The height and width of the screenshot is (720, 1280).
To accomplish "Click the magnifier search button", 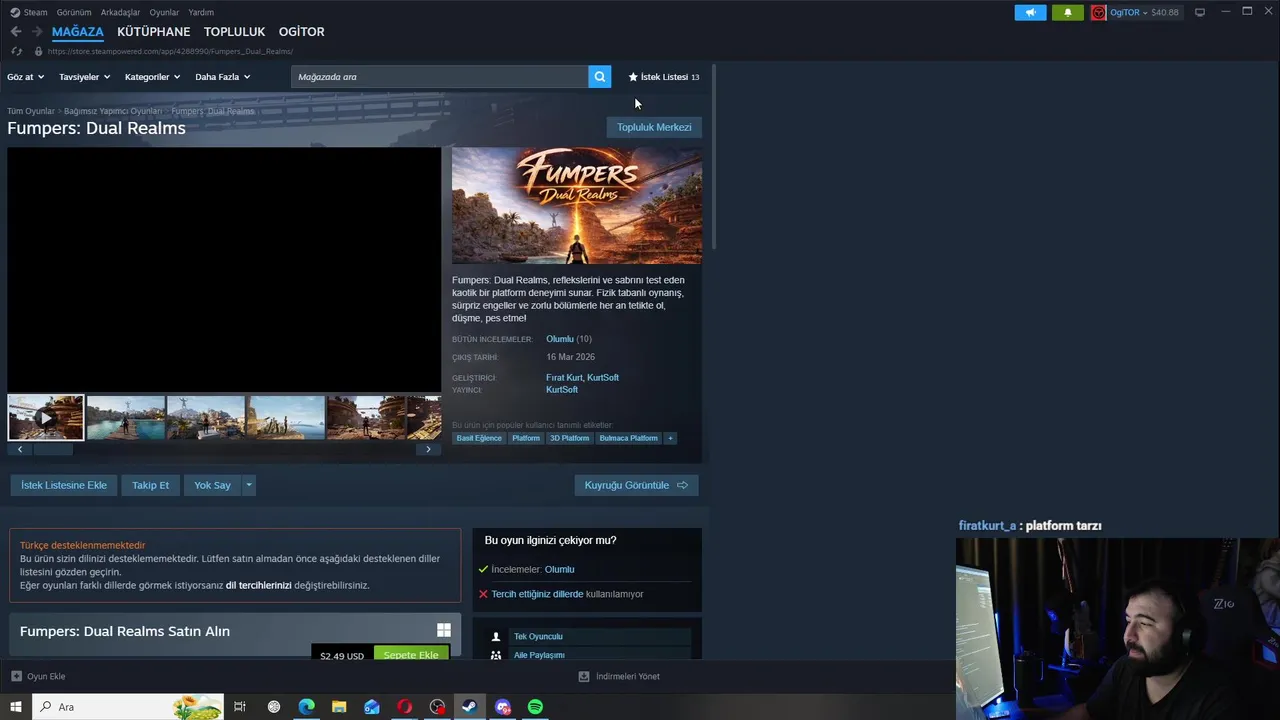I will pyautogui.click(x=600, y=77).
